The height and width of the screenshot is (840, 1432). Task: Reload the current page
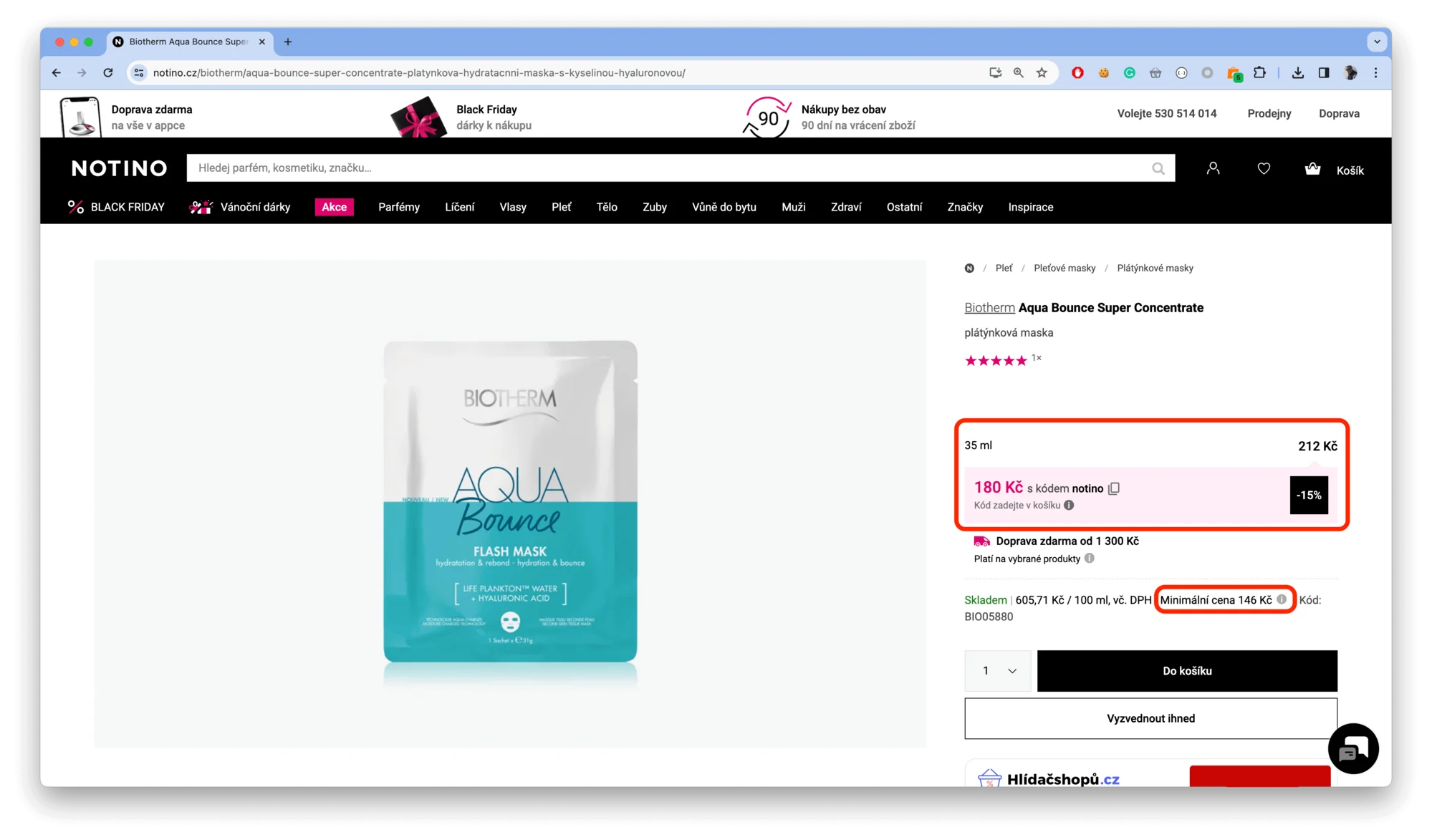click(x=107, y=72)
